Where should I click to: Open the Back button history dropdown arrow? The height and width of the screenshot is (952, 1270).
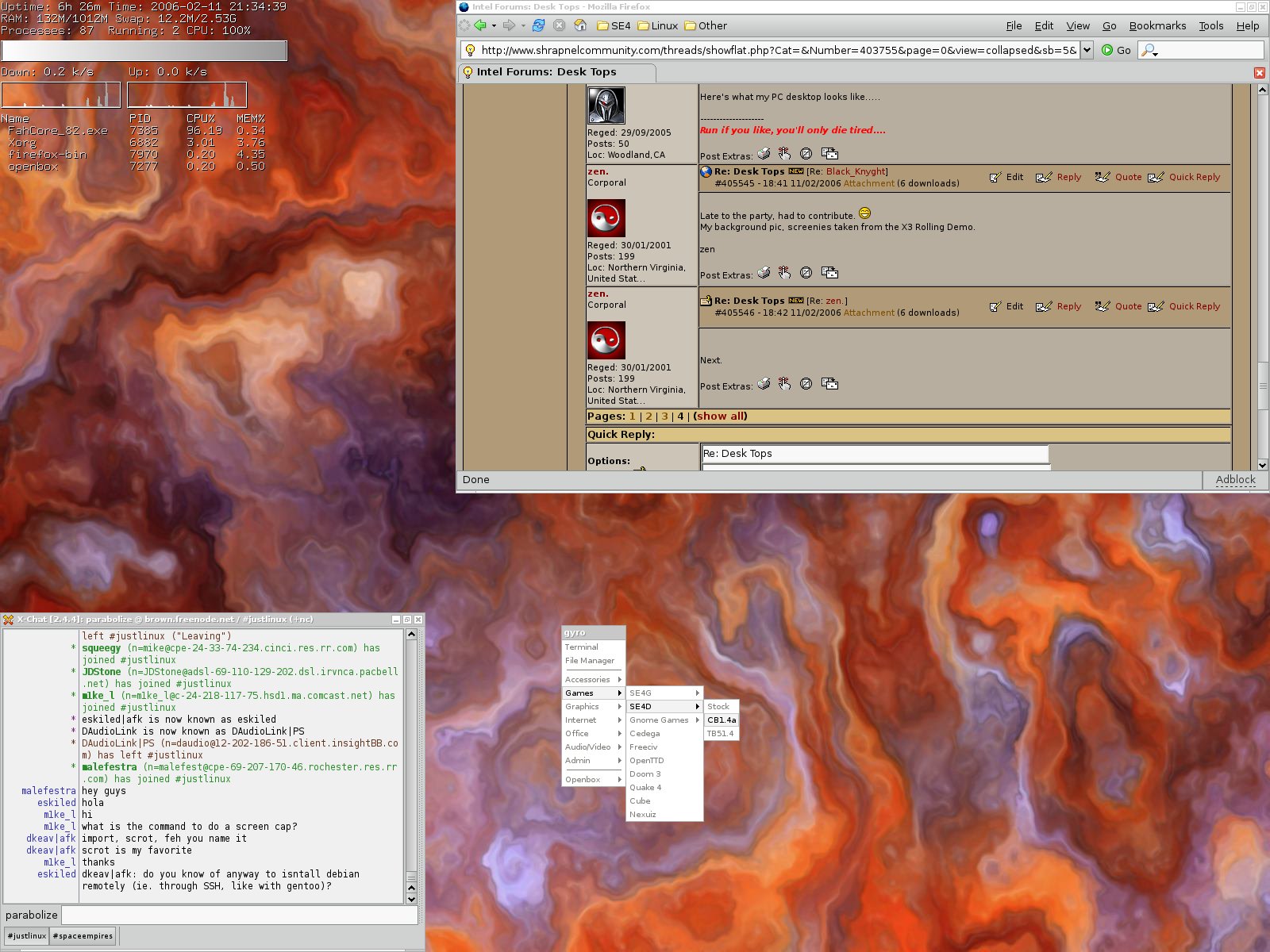pyautogui.click(x=494, y=25)
